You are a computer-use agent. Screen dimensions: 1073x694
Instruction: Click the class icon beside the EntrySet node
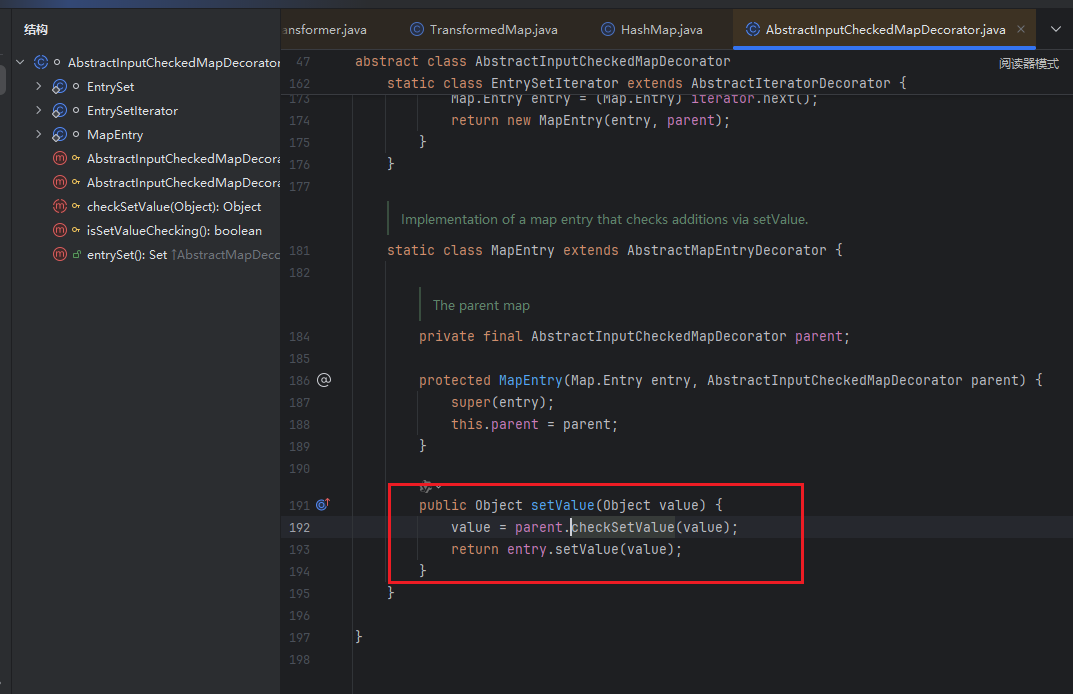(60, 87)
